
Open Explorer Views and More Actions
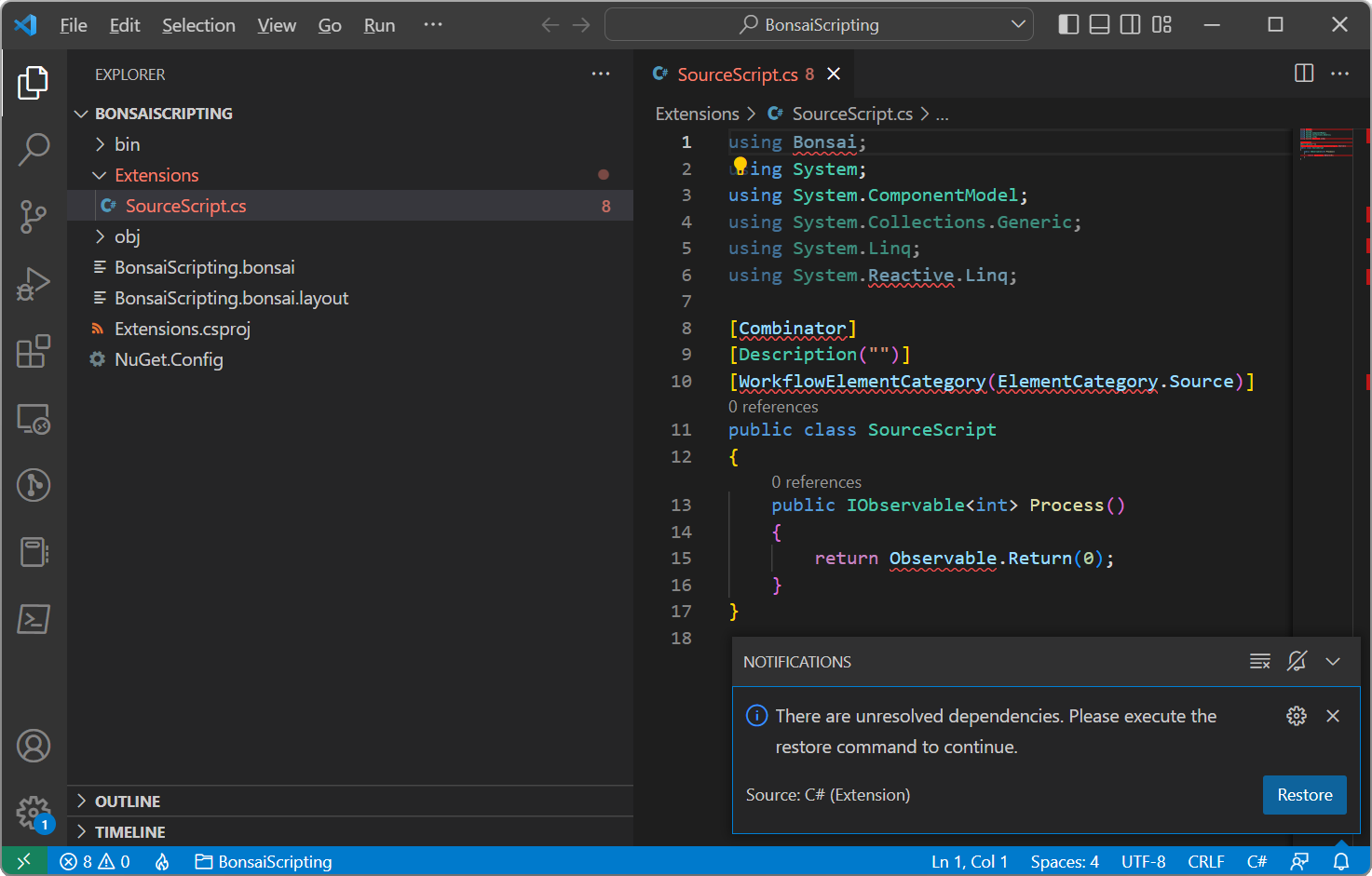[601, 74]
